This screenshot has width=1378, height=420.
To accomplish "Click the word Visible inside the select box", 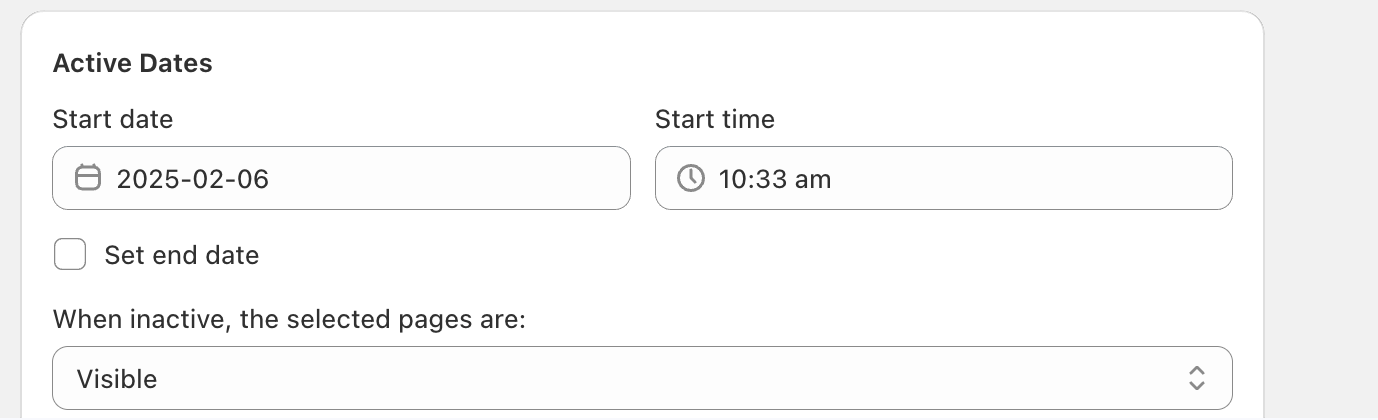I will (117, 379).
